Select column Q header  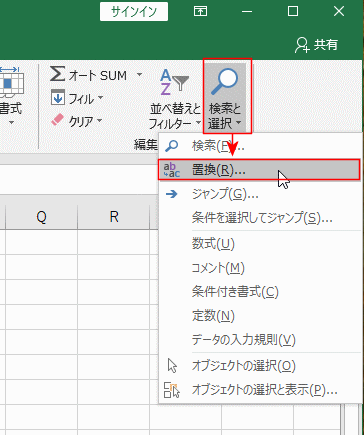click(41, 217)
